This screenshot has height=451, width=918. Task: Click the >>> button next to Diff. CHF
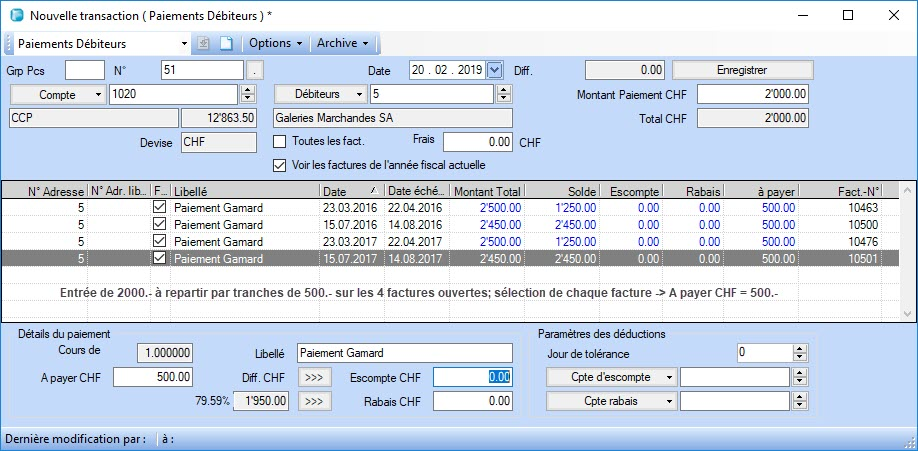pos(313,378)
